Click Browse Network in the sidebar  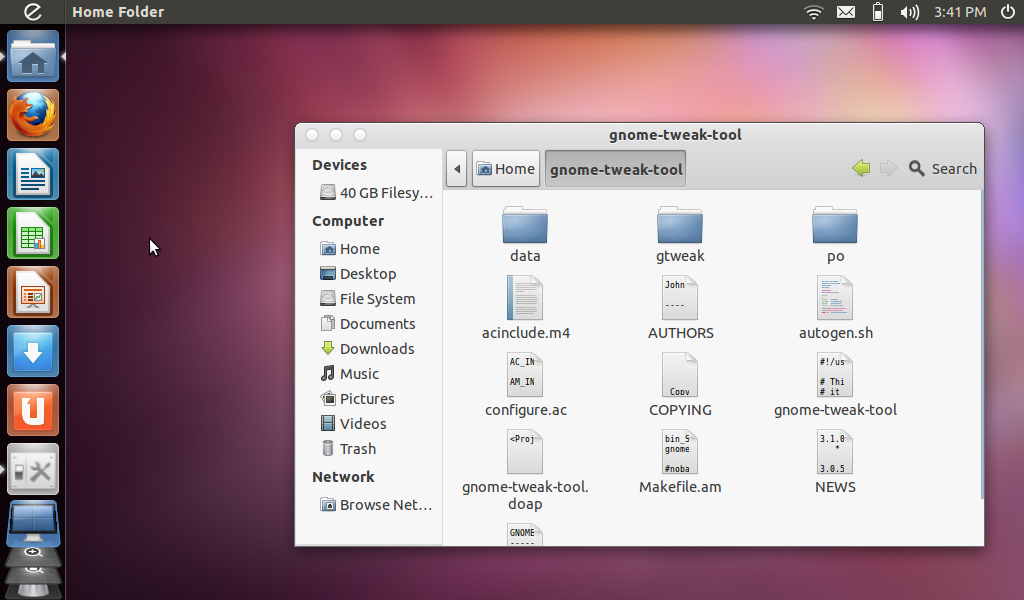[376, 505]
